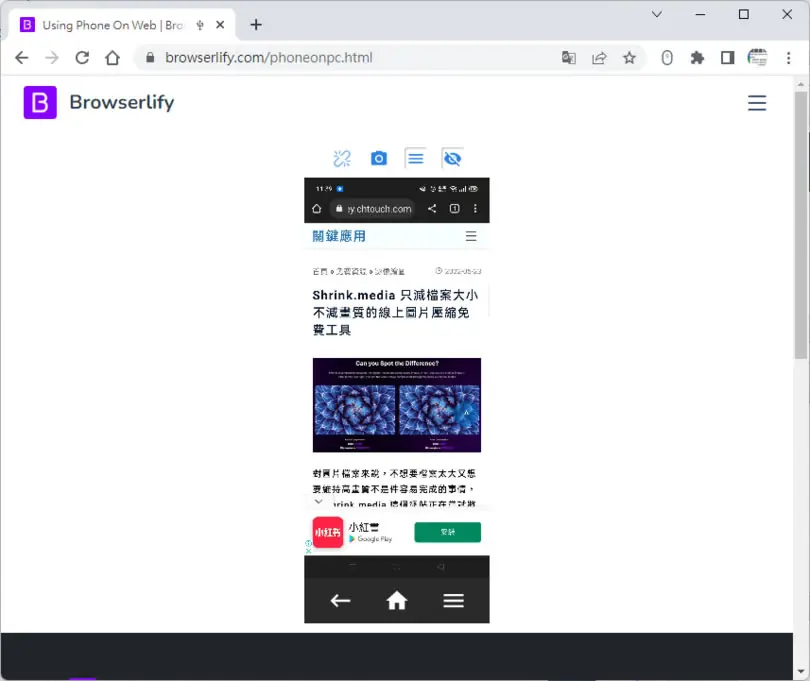Image resolution: width=810 pixels, height=681 pixels.
Task: Open the lines menu button above phone
Action: click(415, 158)
